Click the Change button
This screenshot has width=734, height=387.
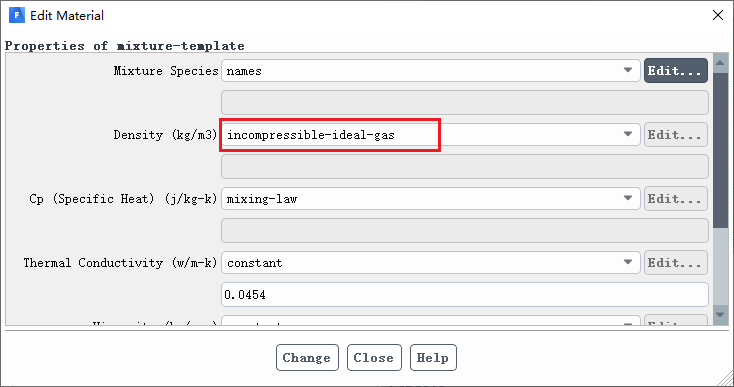click(x=307, y=358)
